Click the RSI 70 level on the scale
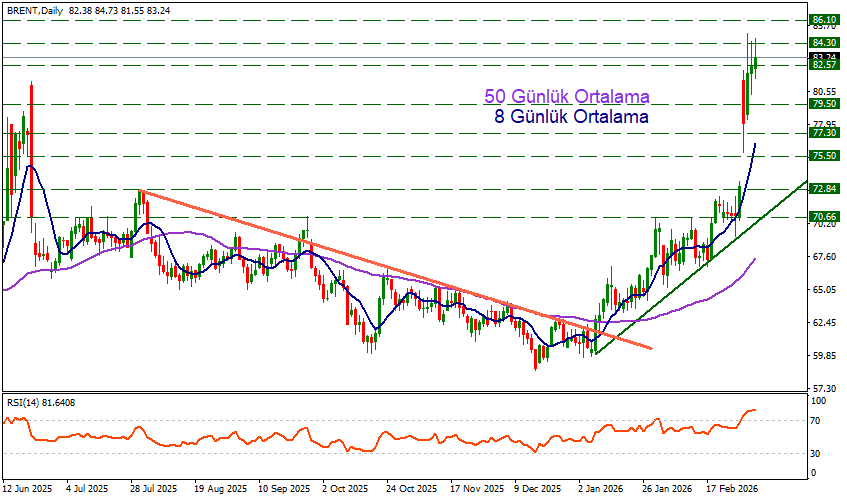Screen dimensions: 847x500 coord(817,421)
